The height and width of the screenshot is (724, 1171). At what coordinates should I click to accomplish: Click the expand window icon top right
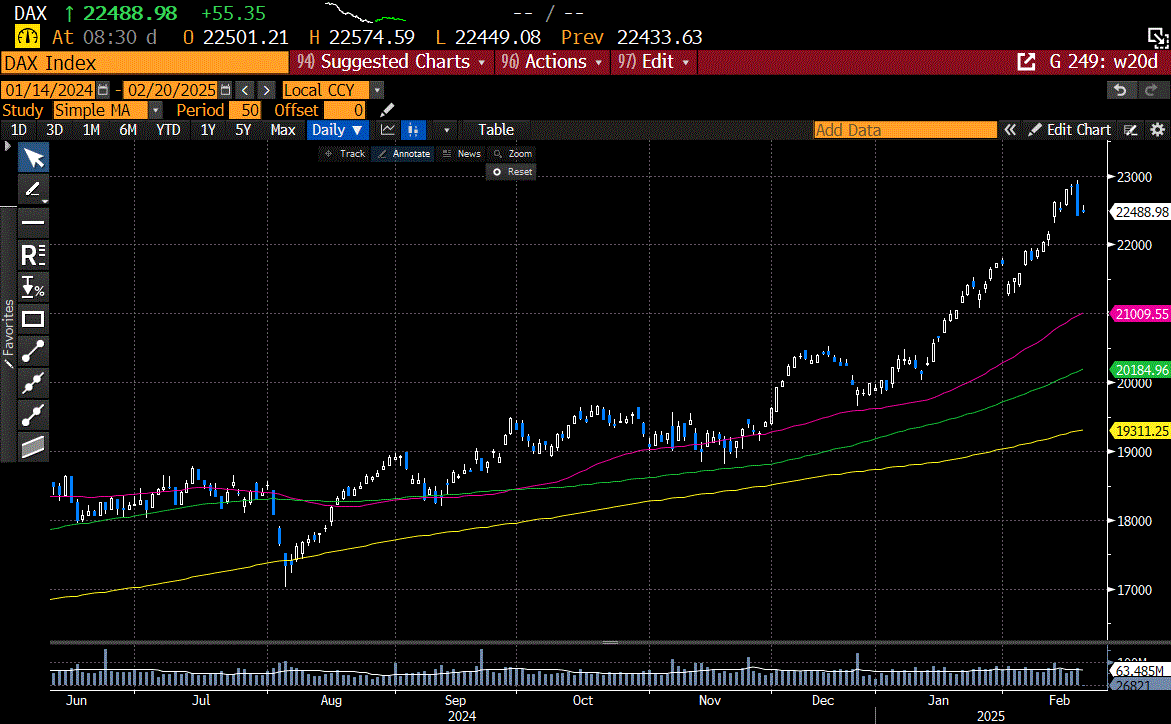pyautogui.click(x=1158, y=37)
